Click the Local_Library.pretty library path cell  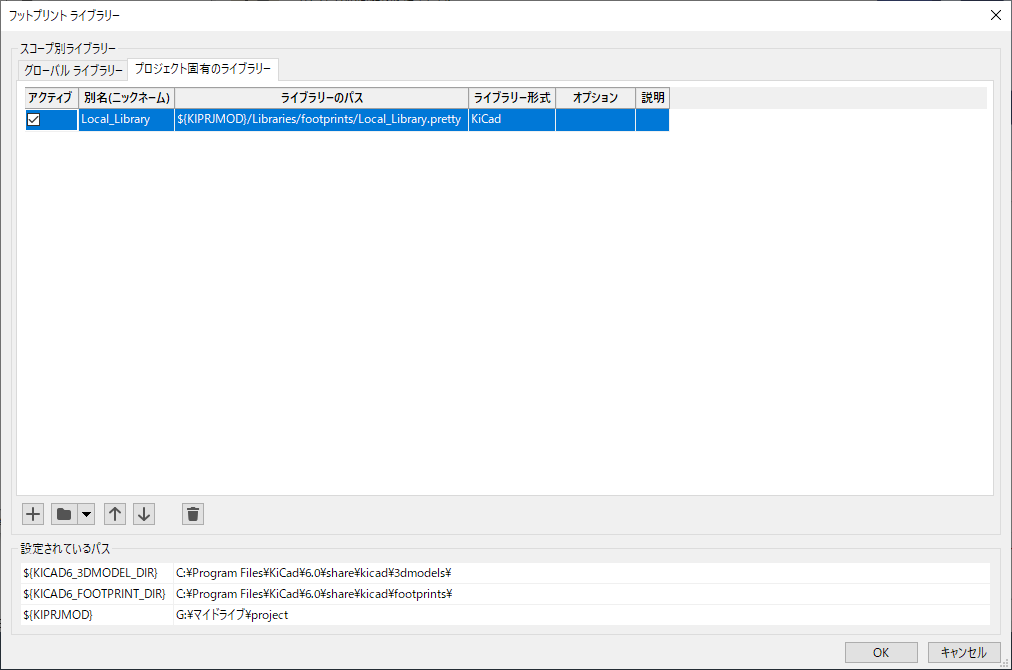321,120
